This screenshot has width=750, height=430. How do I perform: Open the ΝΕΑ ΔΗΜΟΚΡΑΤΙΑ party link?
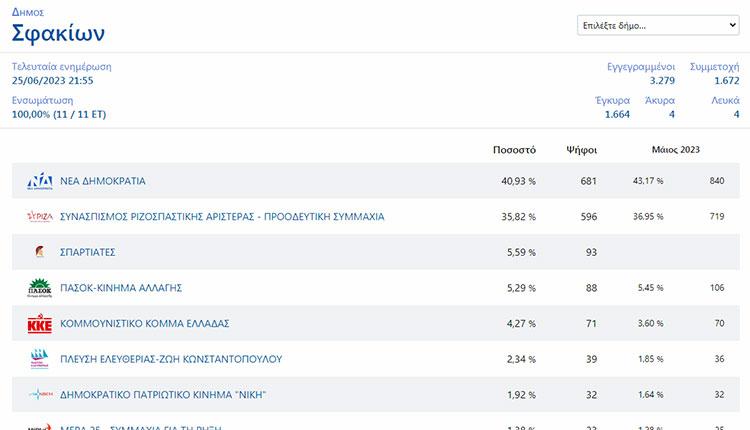coord(103,181)
